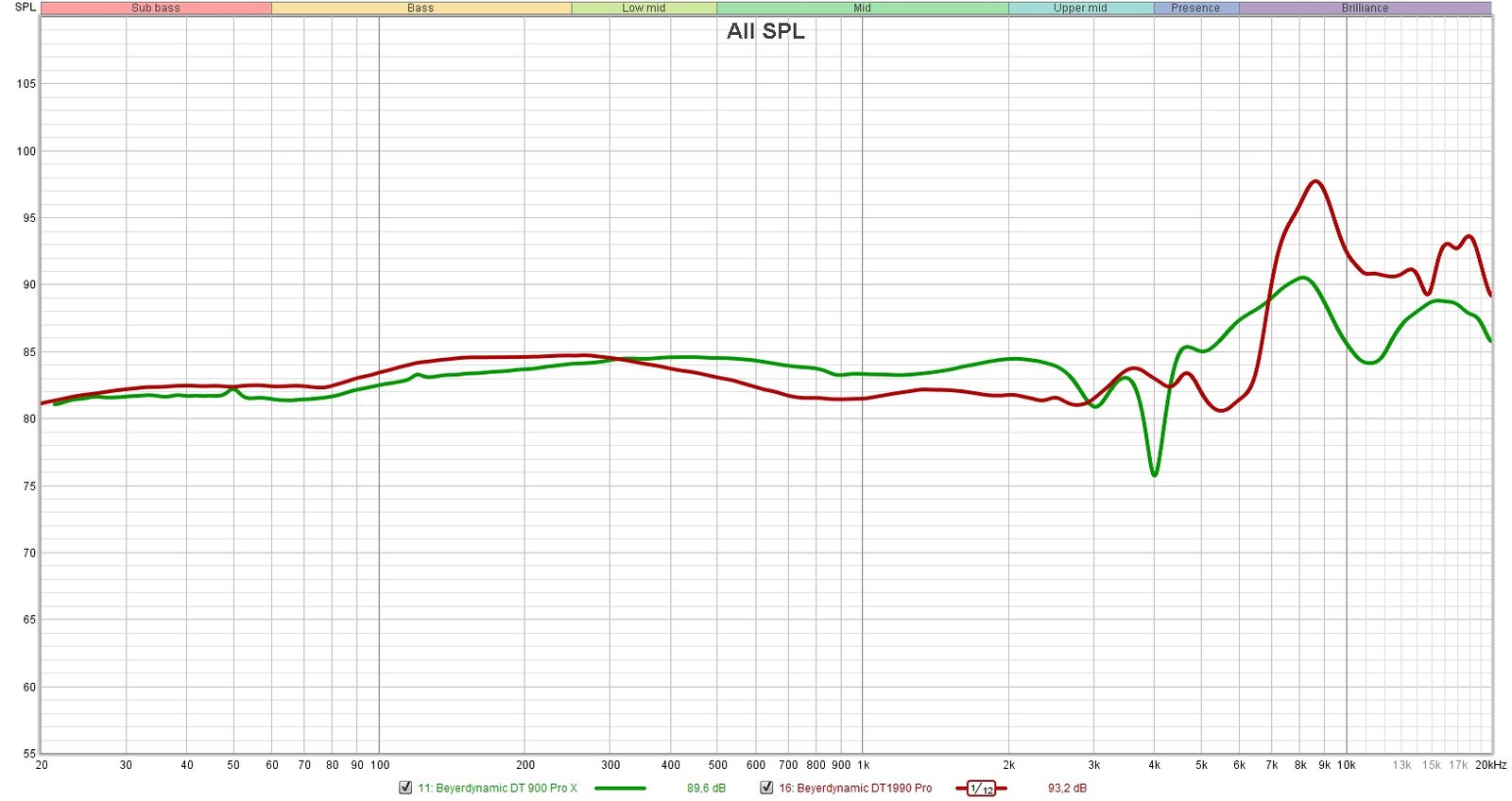This screenshot has width=1512, height=801.
Task: Click the DT1990 Pro legend name
Action: 855,788
